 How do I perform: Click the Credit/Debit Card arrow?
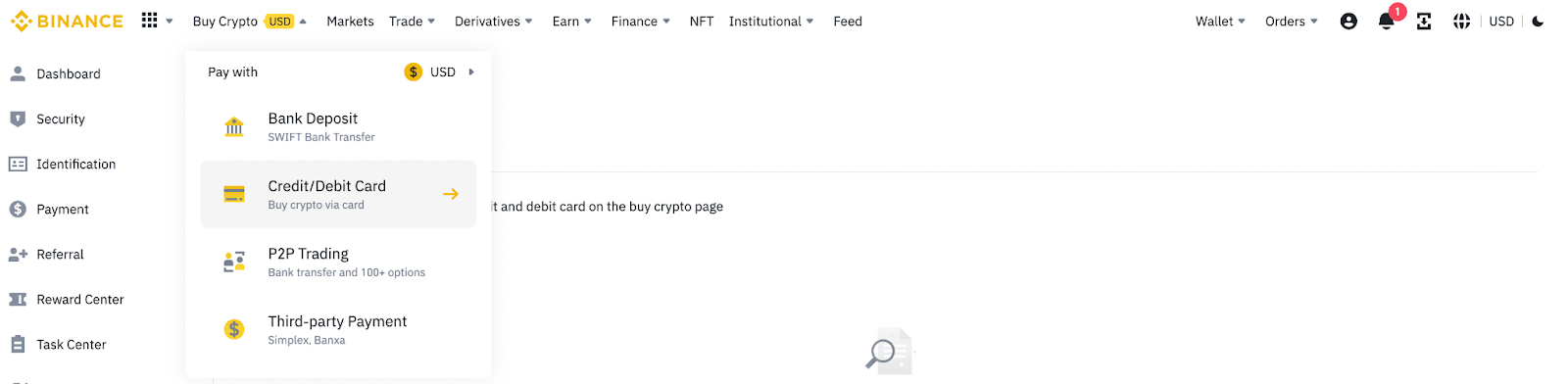(451, 194)
